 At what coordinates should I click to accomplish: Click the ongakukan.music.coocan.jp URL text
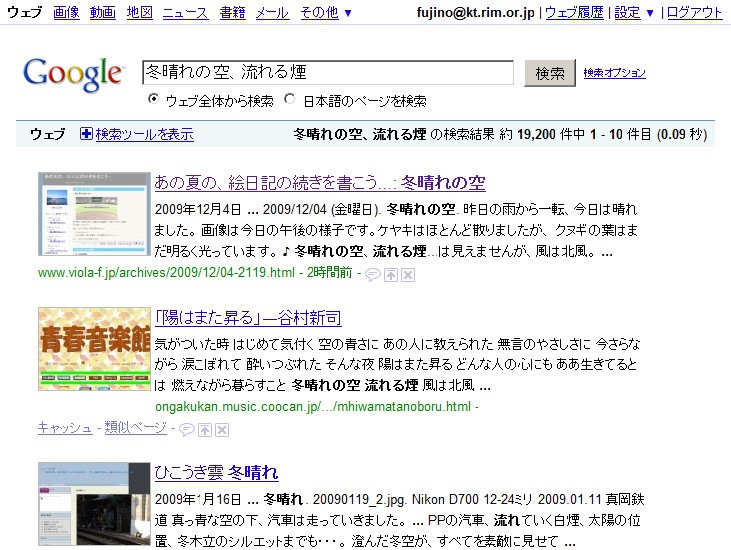(x=313, y=407)
